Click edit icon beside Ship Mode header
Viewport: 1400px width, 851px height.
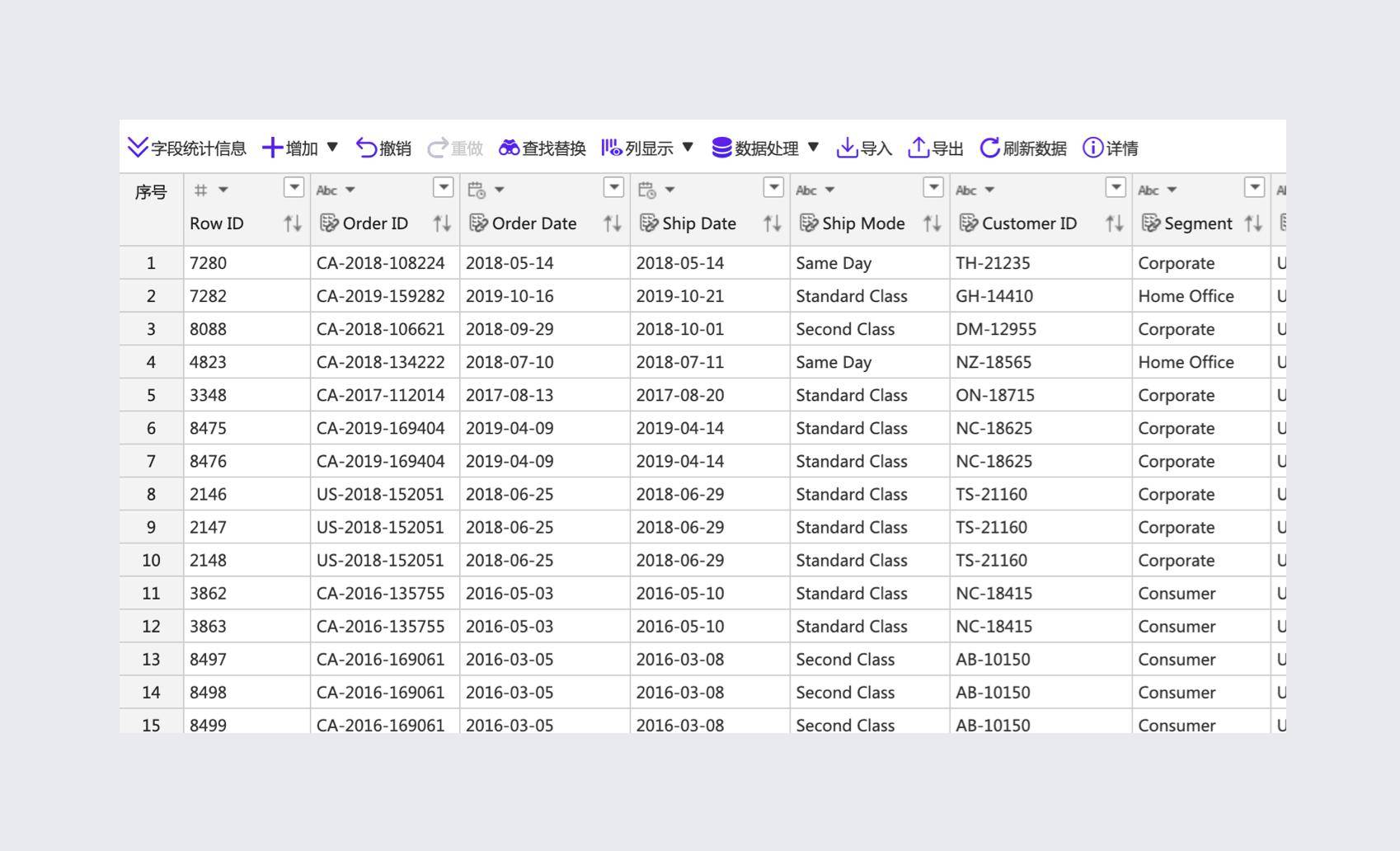pyautogui.click(x=809, y=223)
